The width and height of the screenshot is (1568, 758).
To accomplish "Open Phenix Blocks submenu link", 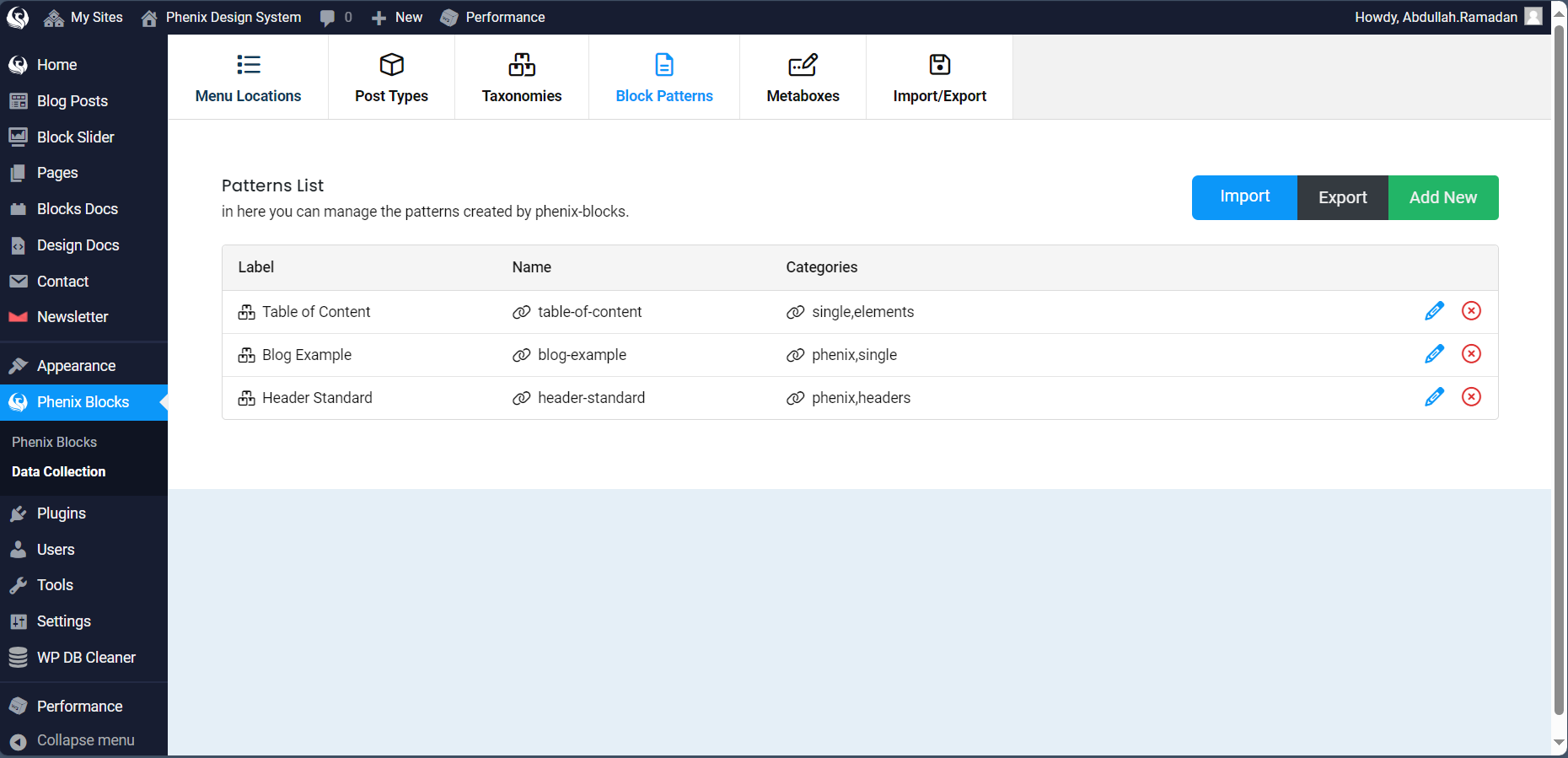I will coord(54,442).
